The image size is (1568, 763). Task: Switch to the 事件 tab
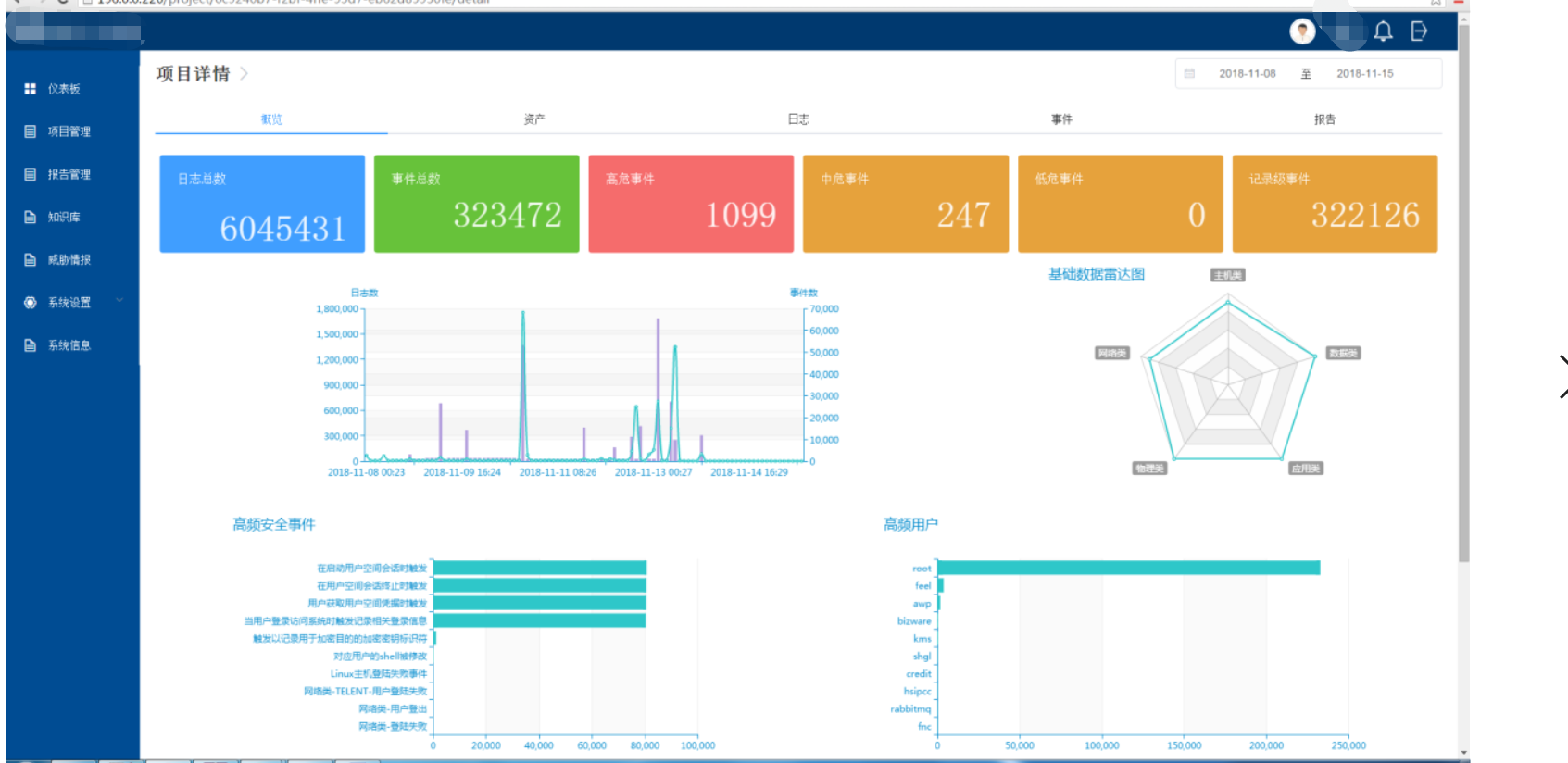[1061, 119]
